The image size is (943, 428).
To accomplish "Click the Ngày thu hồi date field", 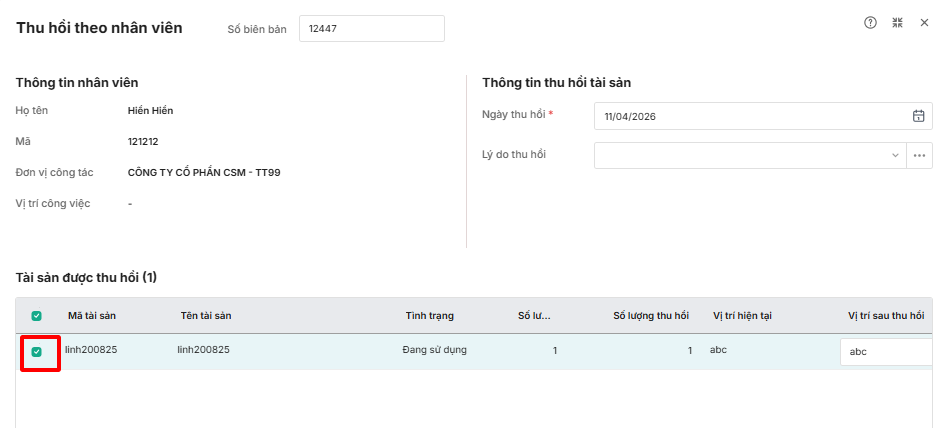I will click(750, 116).
